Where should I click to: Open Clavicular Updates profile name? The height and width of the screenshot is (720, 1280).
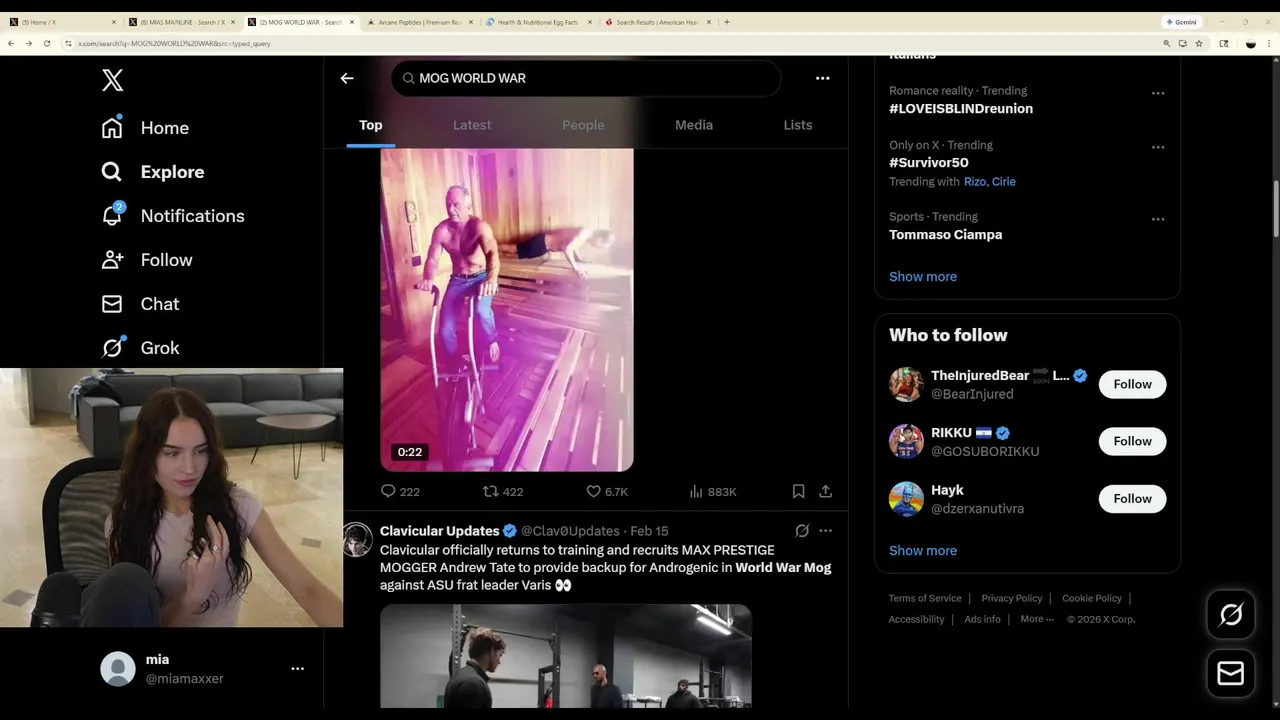[x=440, y=531]
